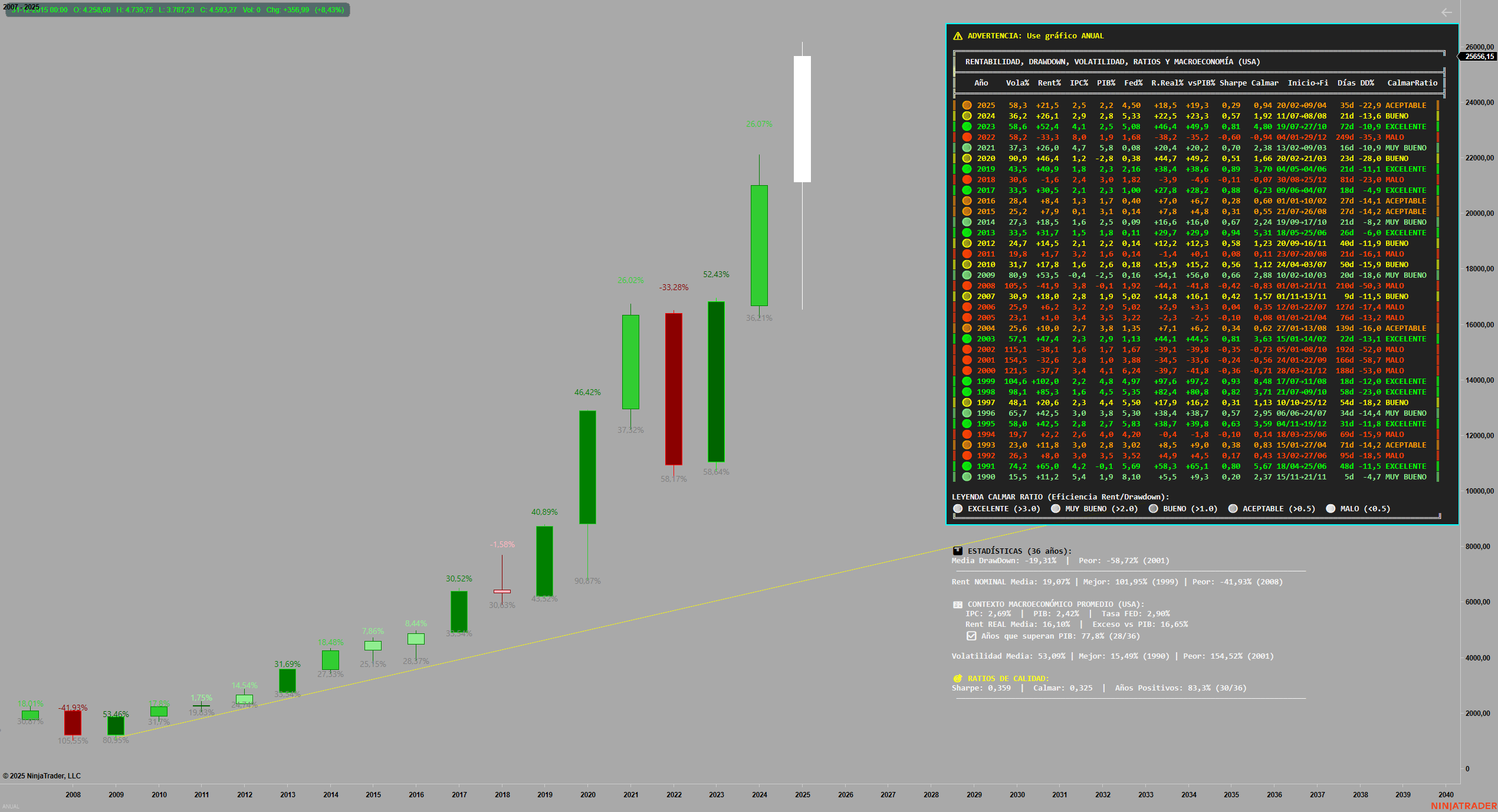Click the 2020 label on the time axis
This screenshot has width=1498, height=812.
pos(587,795)
